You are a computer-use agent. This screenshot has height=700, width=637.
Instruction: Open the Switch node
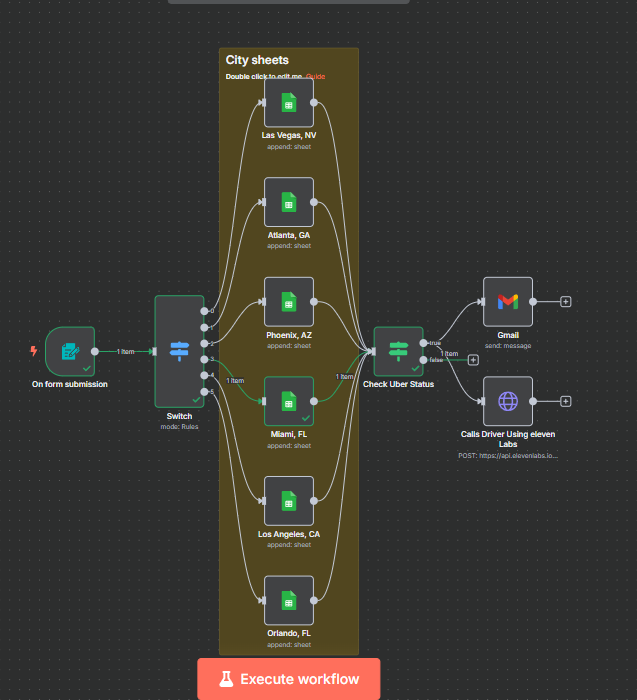coord(179,351)
